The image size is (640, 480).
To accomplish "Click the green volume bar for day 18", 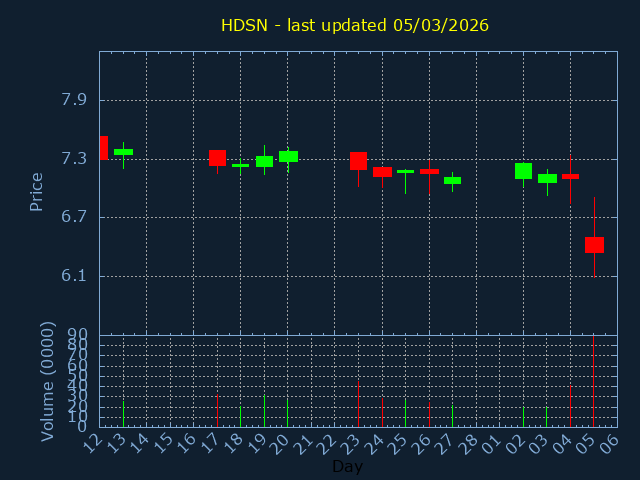I will tap(240, 417).
